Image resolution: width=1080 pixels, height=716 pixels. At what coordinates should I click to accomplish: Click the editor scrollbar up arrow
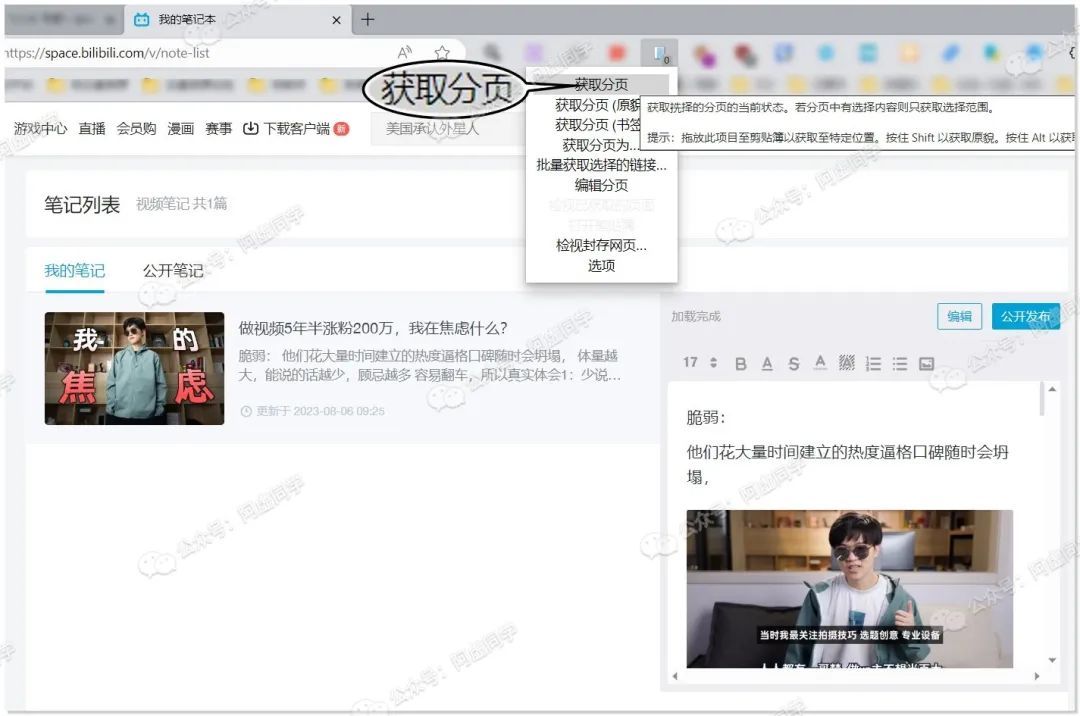[1052, 389]
